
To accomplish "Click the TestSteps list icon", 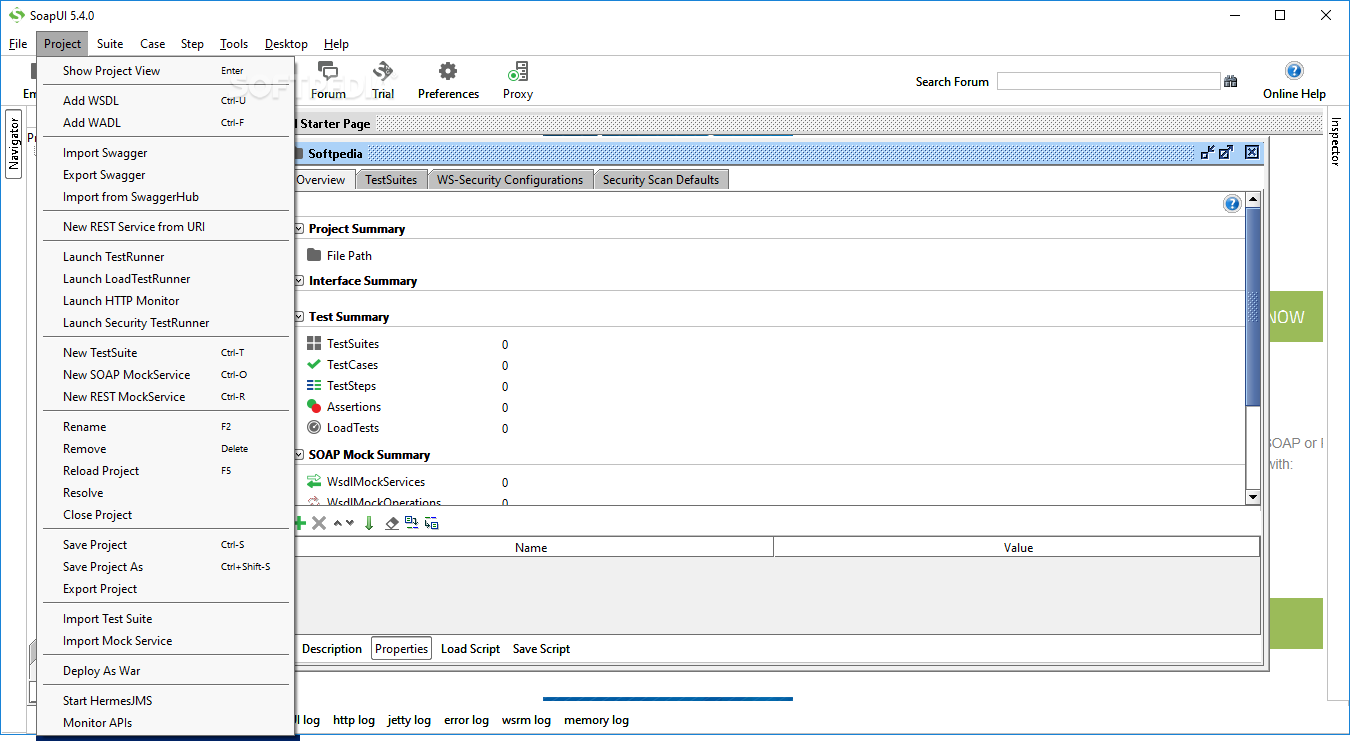I will tap(314, 385).
